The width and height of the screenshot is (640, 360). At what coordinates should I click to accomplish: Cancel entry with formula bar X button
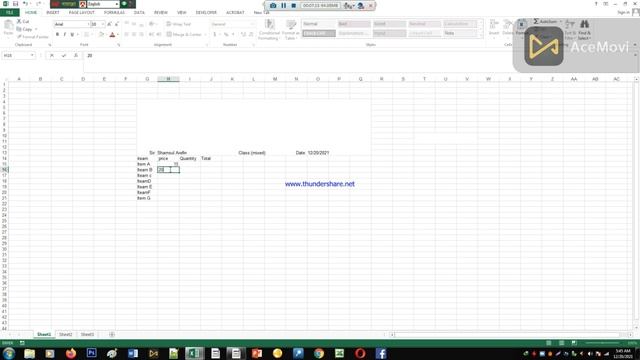[52, 56]
